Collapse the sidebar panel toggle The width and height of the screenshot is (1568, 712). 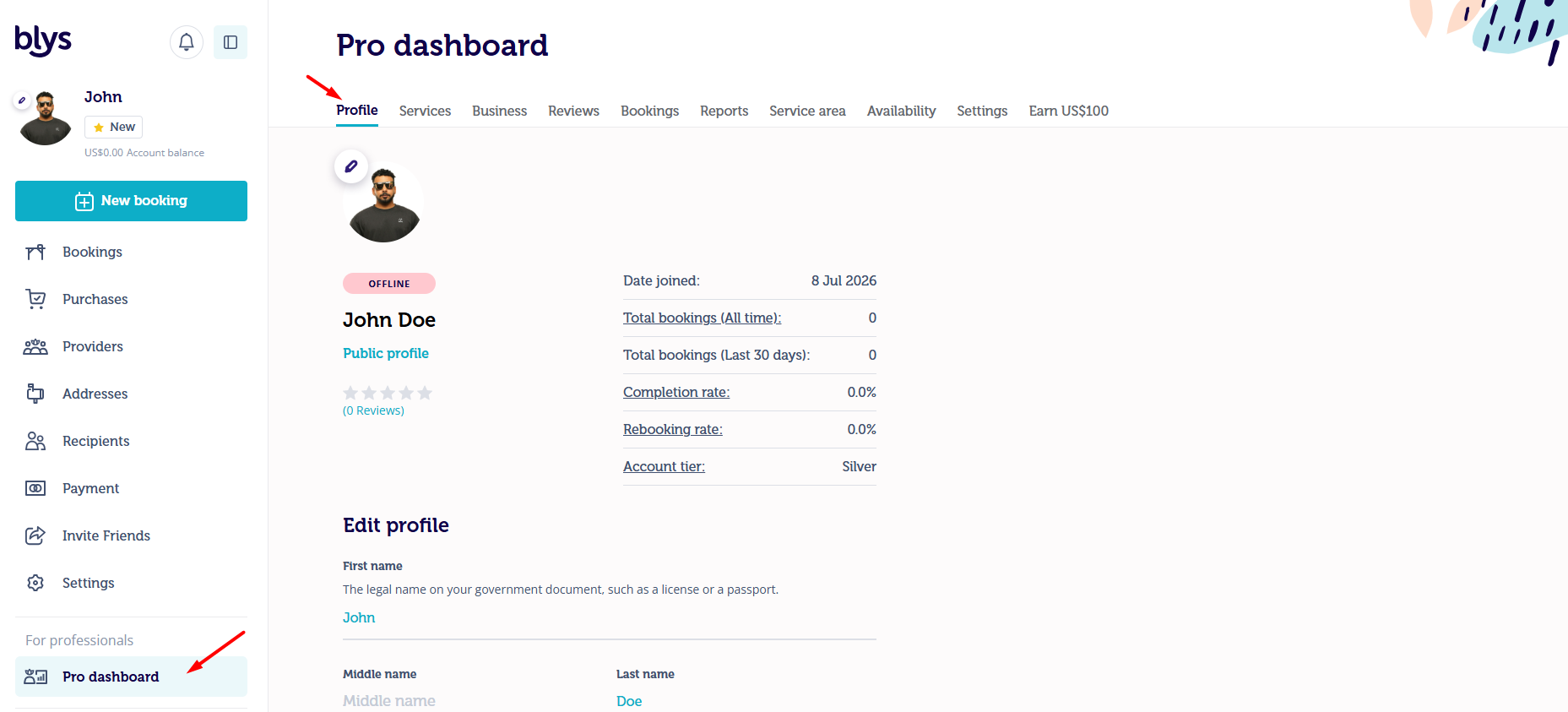(231, 42)
